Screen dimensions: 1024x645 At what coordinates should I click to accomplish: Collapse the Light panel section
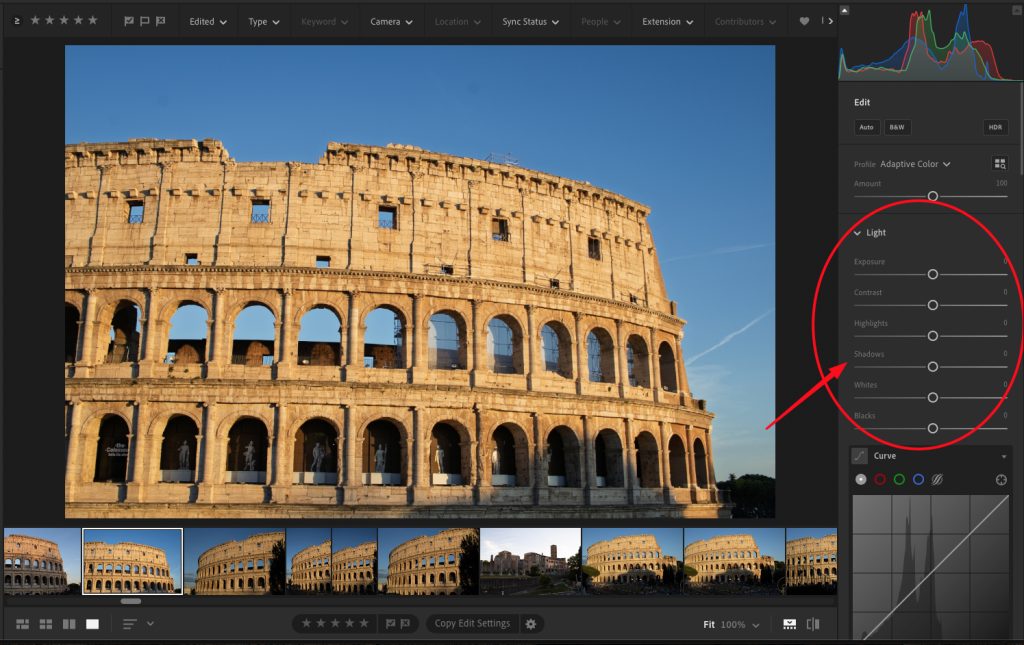(x=857, y=233)
